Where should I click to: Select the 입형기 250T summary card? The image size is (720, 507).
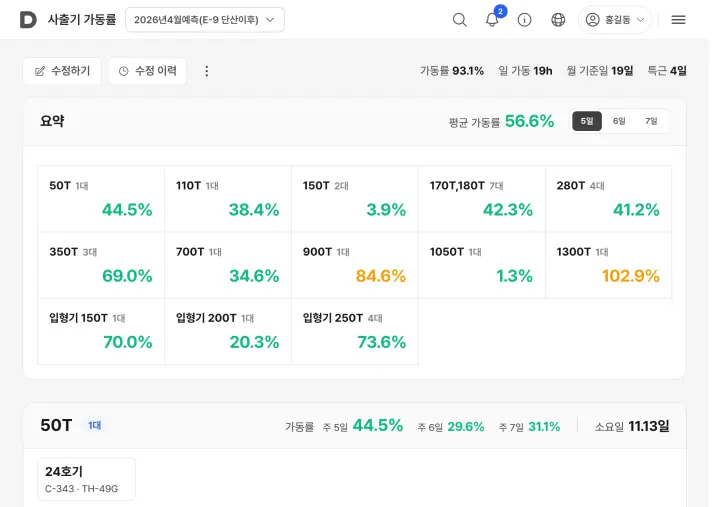[354, 332]
